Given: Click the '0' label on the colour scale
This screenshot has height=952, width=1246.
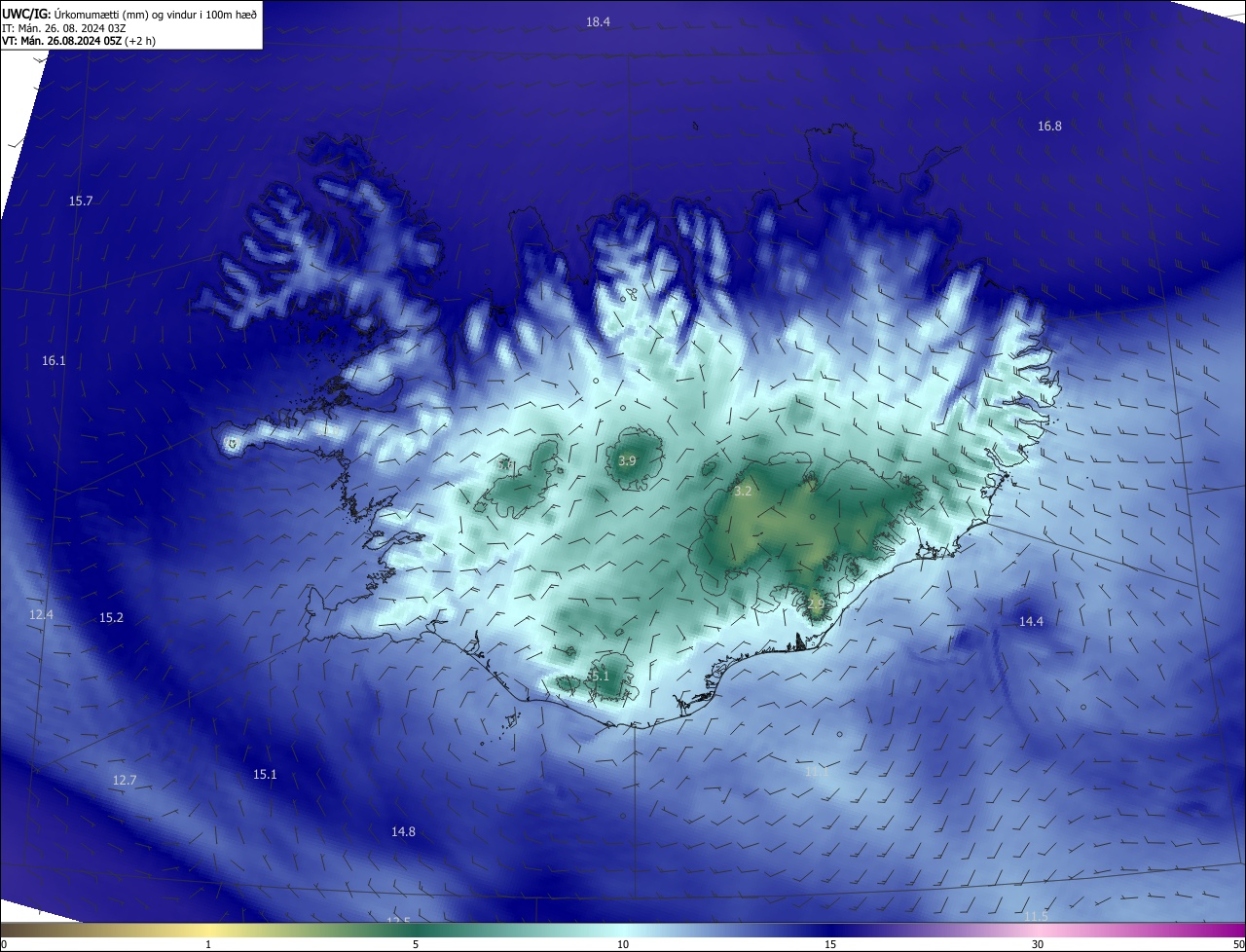Looking at the screenshot, I should [x=4, y=944].
